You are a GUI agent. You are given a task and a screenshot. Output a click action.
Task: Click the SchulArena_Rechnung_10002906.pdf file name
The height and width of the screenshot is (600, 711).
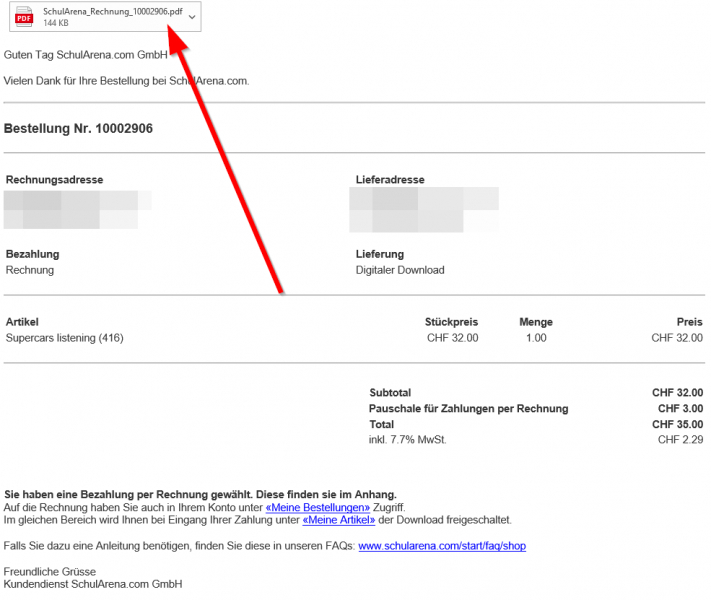(x=113, y=11)
